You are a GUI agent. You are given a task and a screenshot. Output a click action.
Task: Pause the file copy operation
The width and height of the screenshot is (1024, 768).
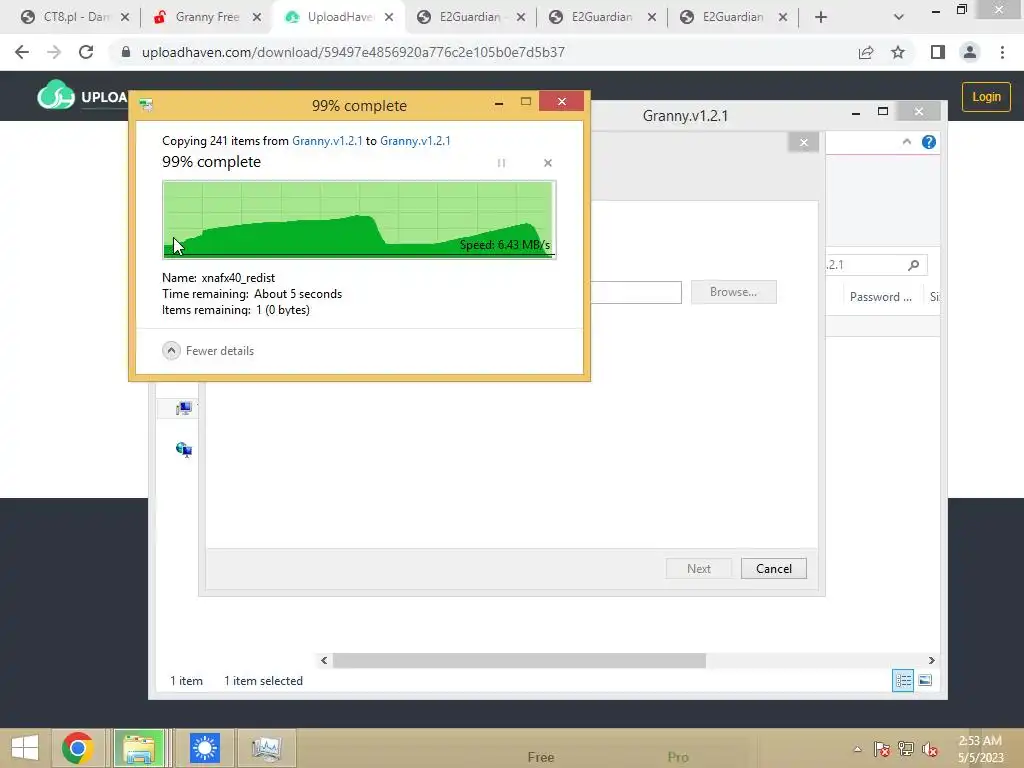coord(501,163)
